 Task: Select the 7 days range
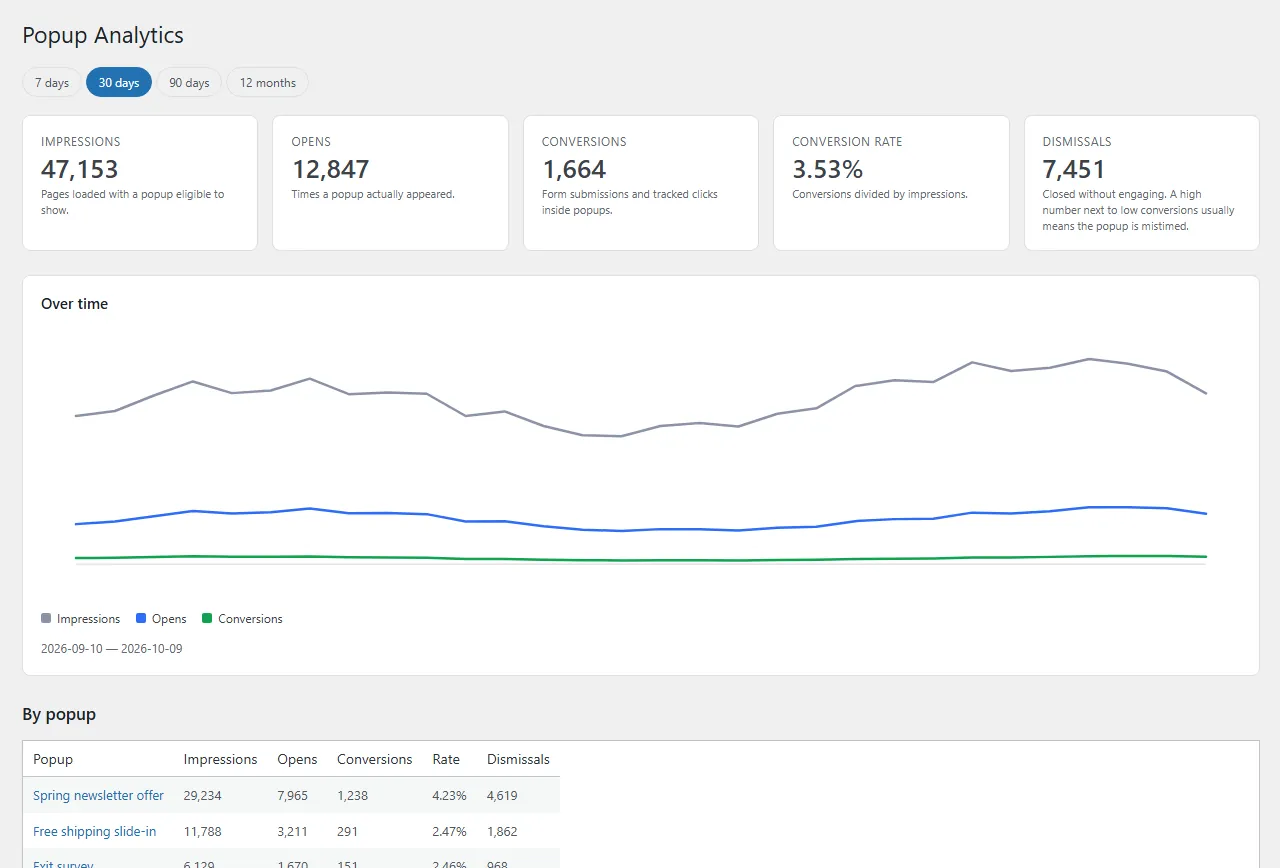[52, 83]
